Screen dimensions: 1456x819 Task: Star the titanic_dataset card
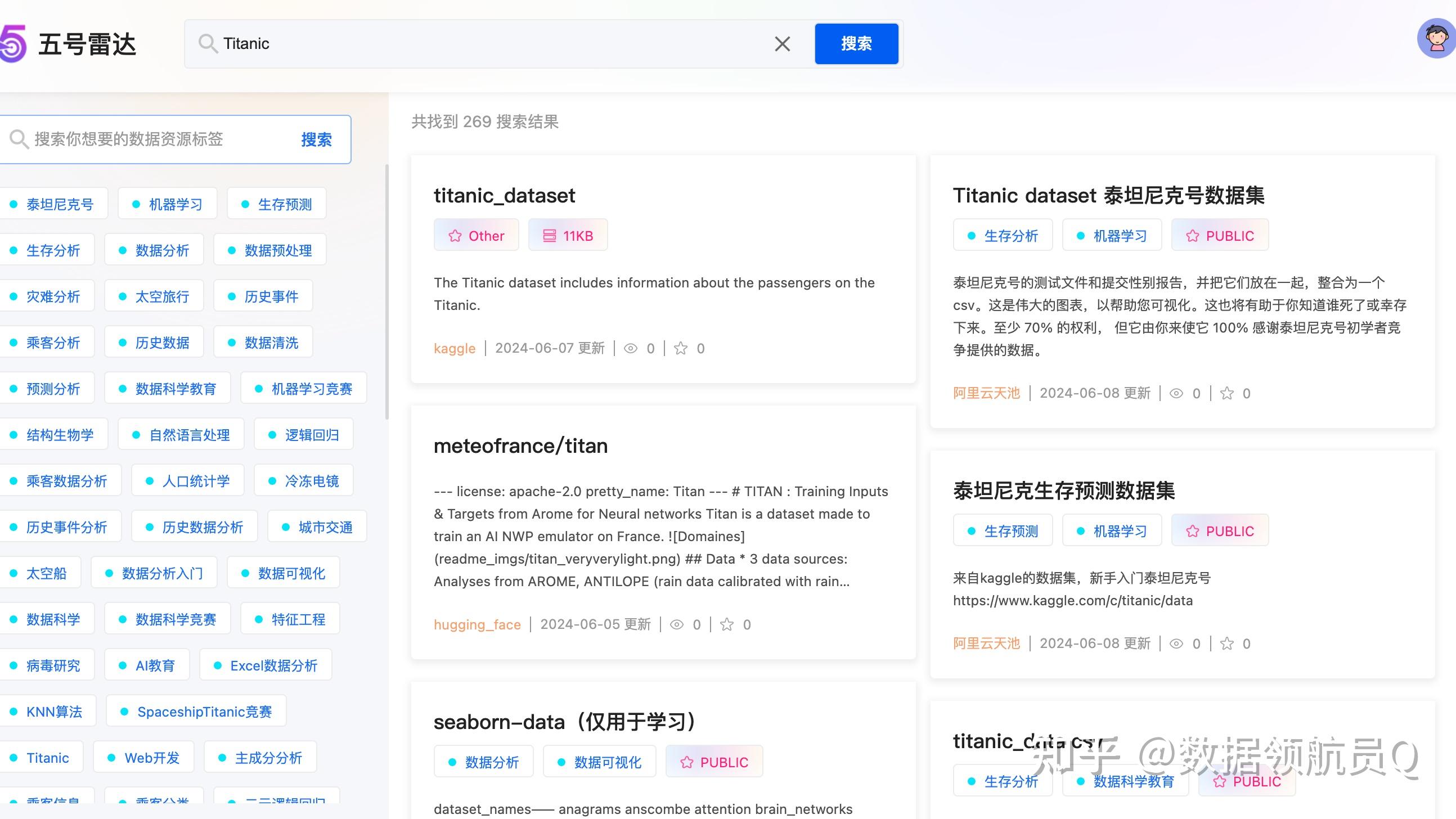[681, 348]
